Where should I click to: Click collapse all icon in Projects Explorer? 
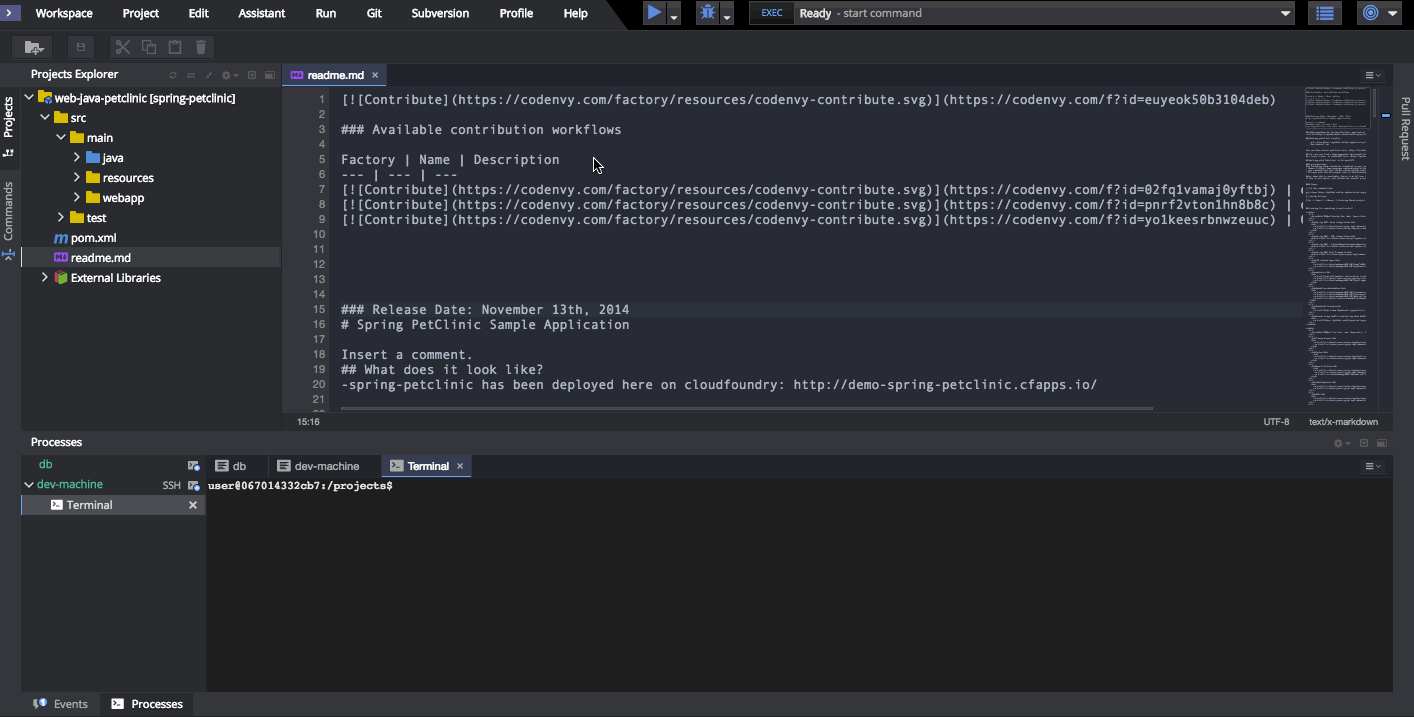(209, 75)
